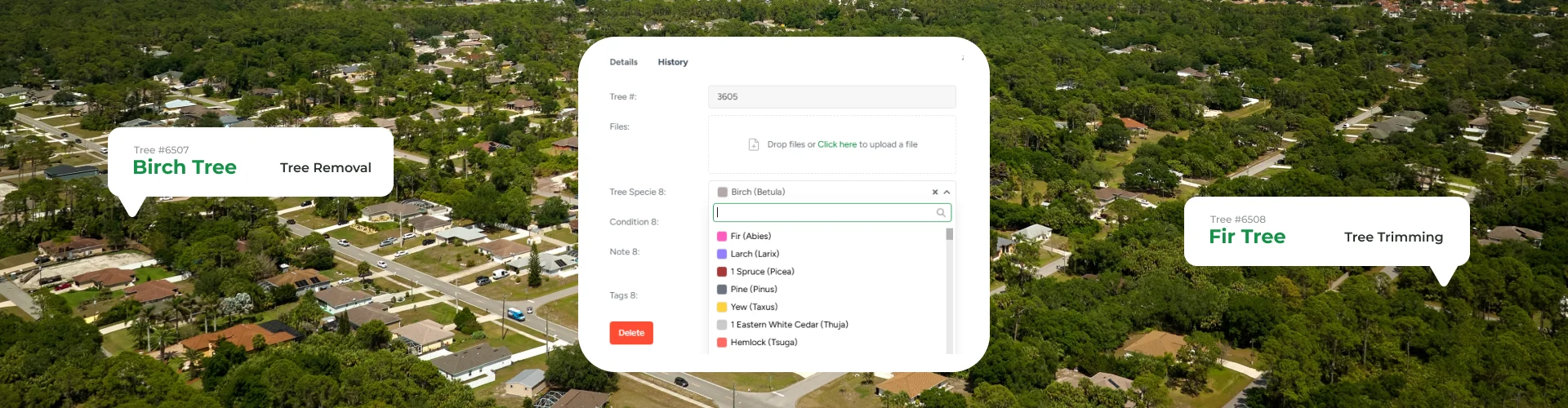This screenshot has width=1568, height=408.
Task: Focus the species search input field
Action: coord(825,213)
